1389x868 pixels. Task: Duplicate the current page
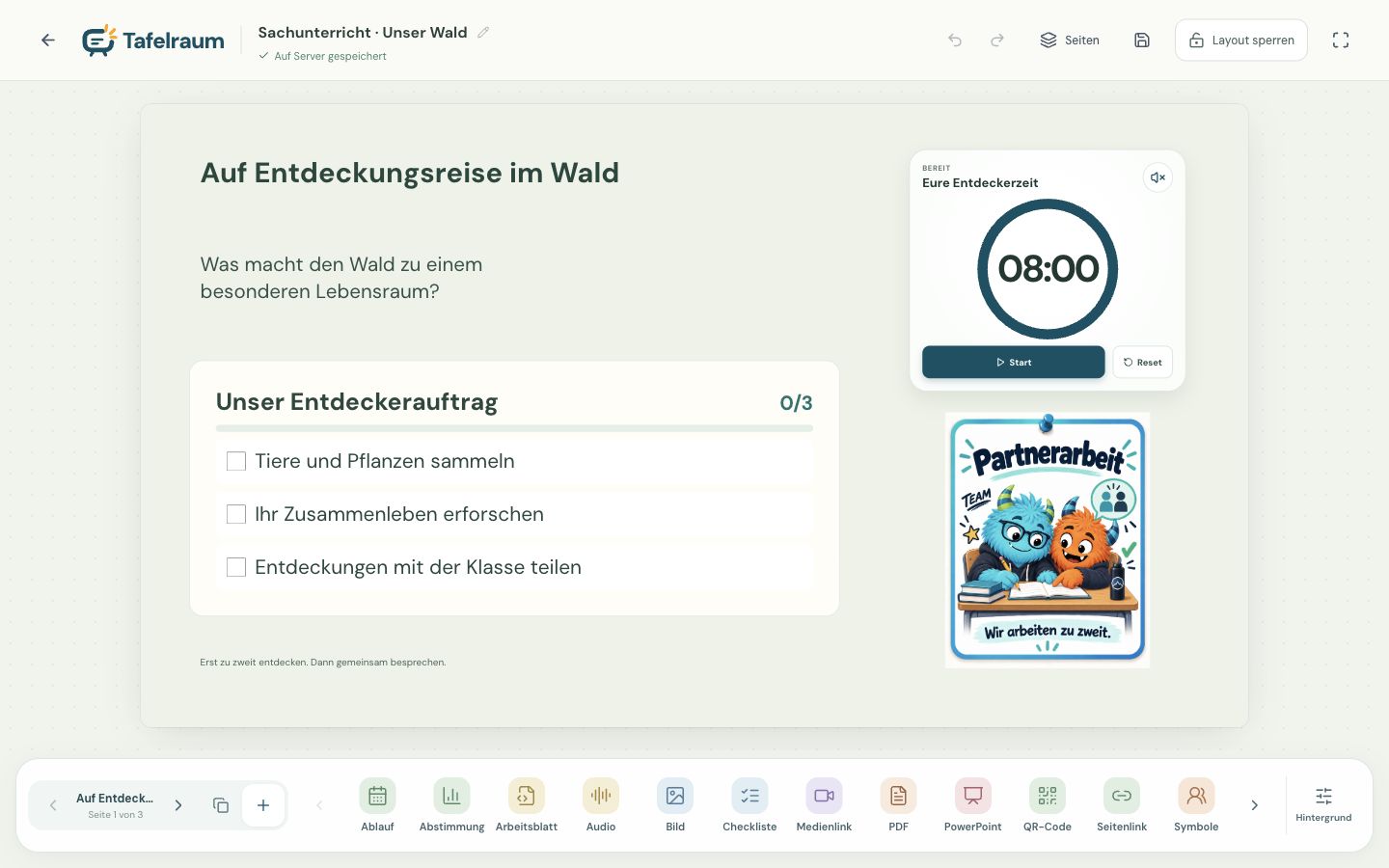coord(220,805)
